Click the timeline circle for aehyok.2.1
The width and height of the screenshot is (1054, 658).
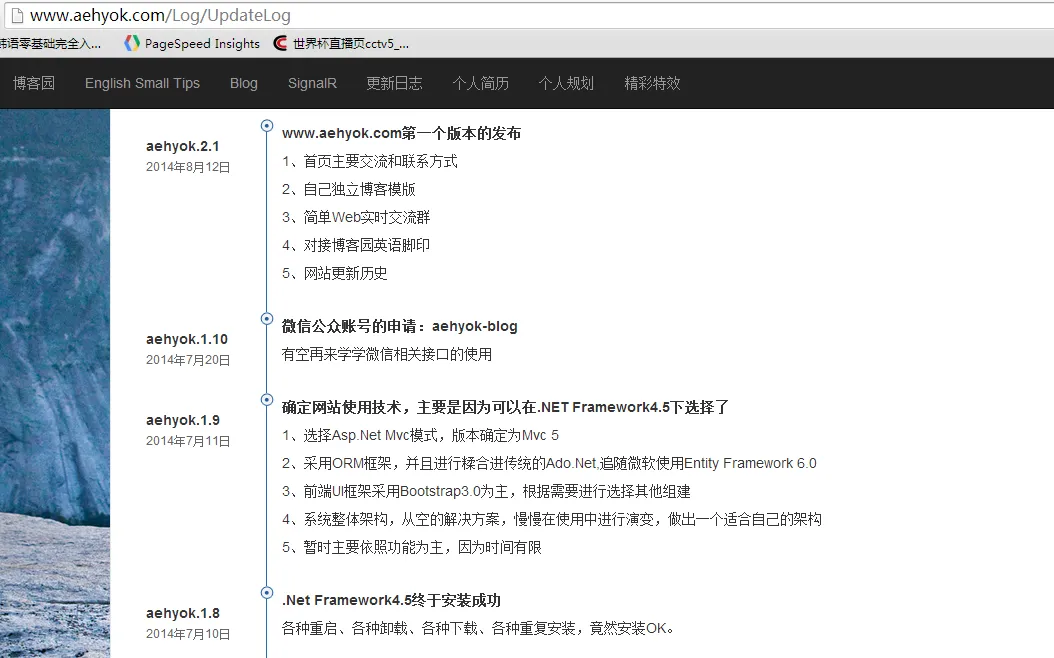[x=267, y=126]
